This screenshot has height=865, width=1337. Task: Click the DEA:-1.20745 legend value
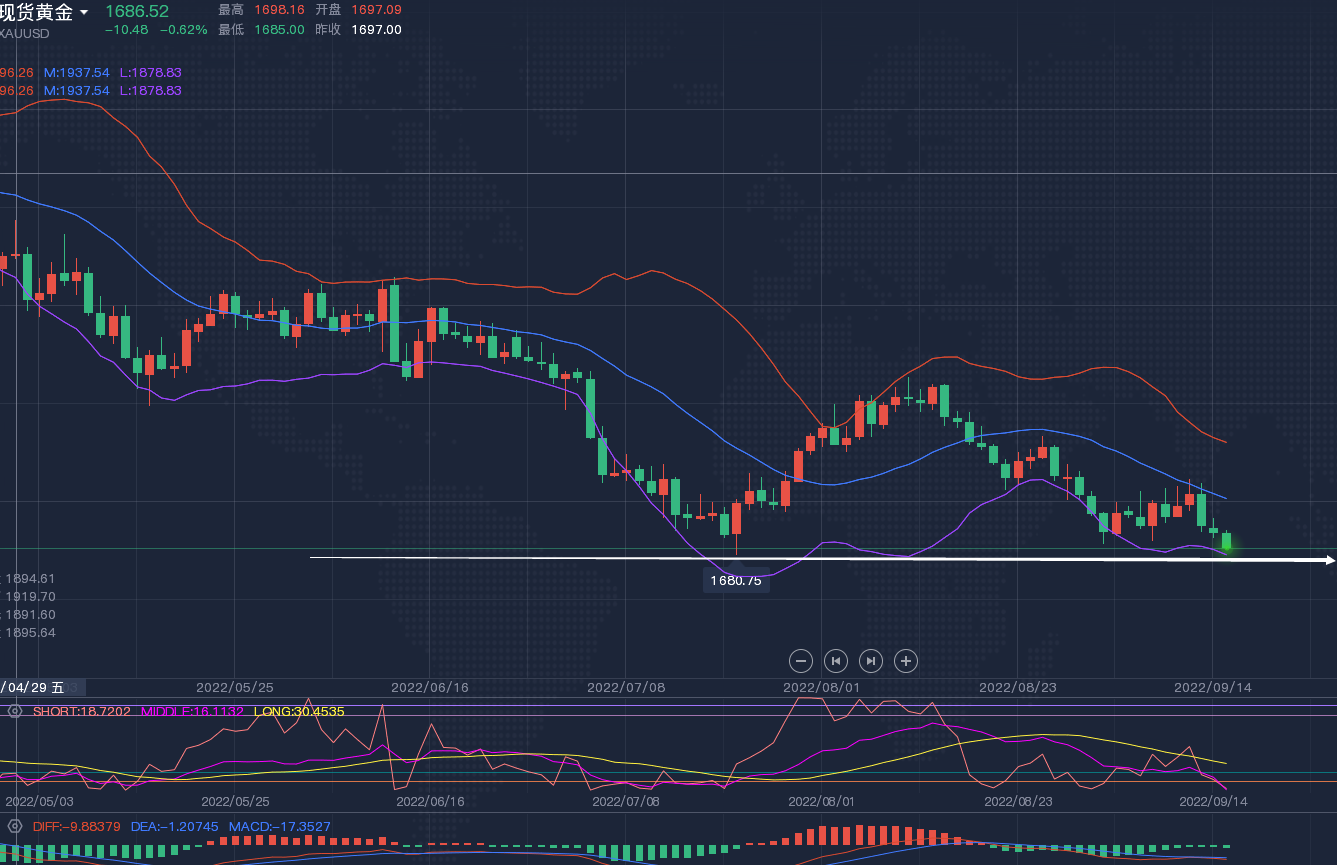pos(174,827)
